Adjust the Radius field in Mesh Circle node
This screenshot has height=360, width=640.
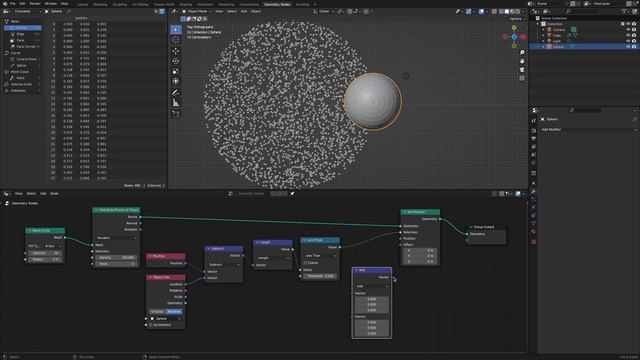[44, 259]
